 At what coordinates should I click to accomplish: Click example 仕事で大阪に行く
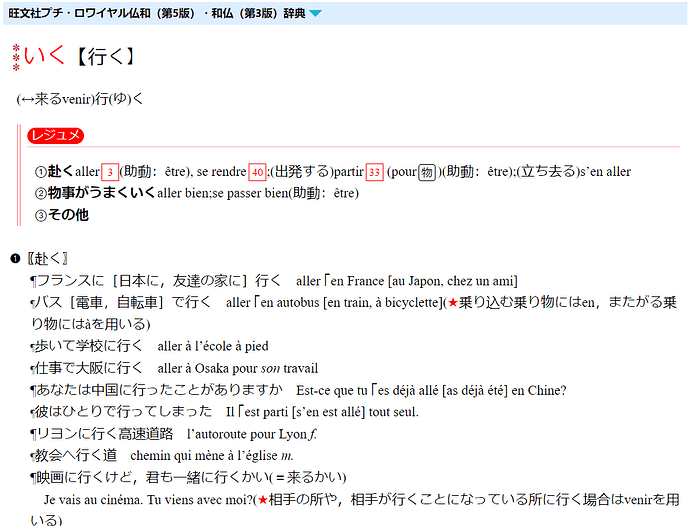point(89,368)
